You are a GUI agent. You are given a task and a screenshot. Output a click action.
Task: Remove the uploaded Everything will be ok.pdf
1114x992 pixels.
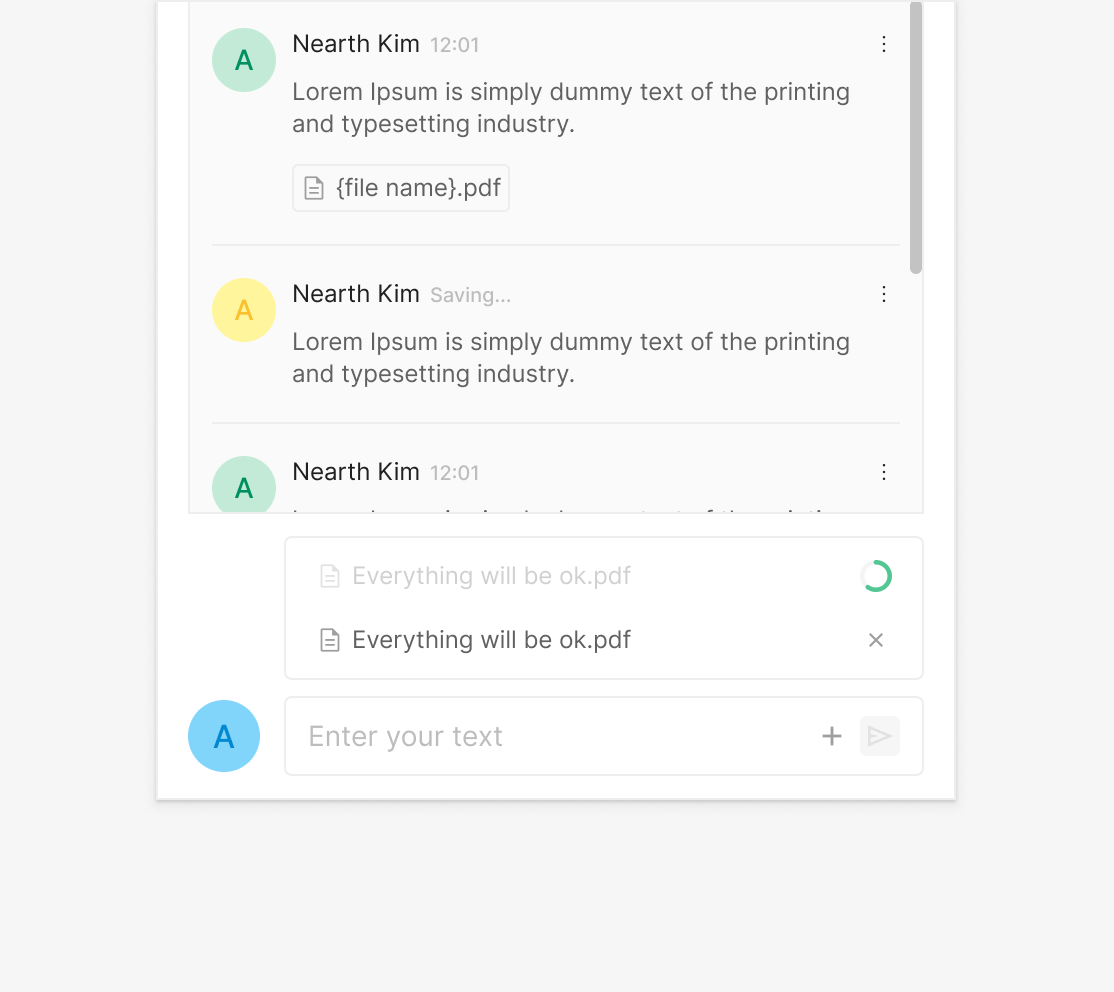pyautogui.click(x=876, y=640)
